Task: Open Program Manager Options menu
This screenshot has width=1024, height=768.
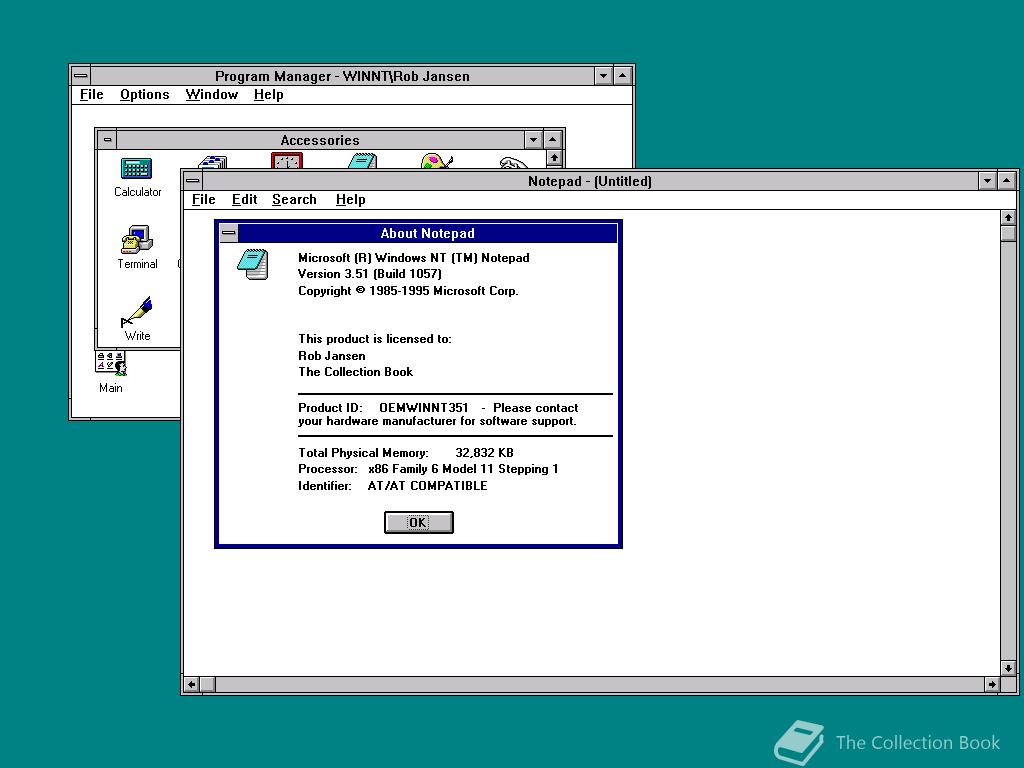Action: point(144,95)
